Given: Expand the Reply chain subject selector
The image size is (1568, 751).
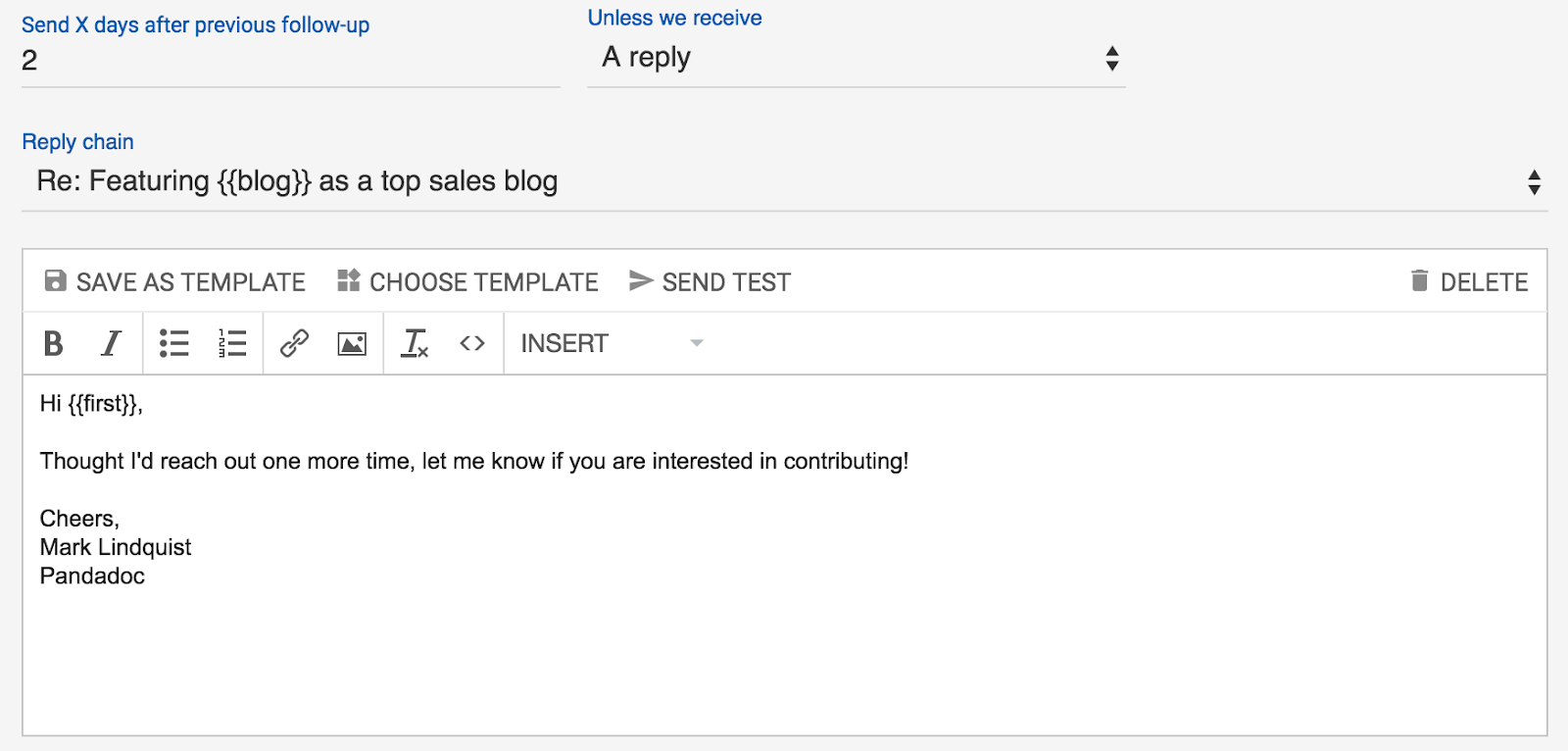Looking at the screenshot, I should pyautogui.click(x=784, y=181).
